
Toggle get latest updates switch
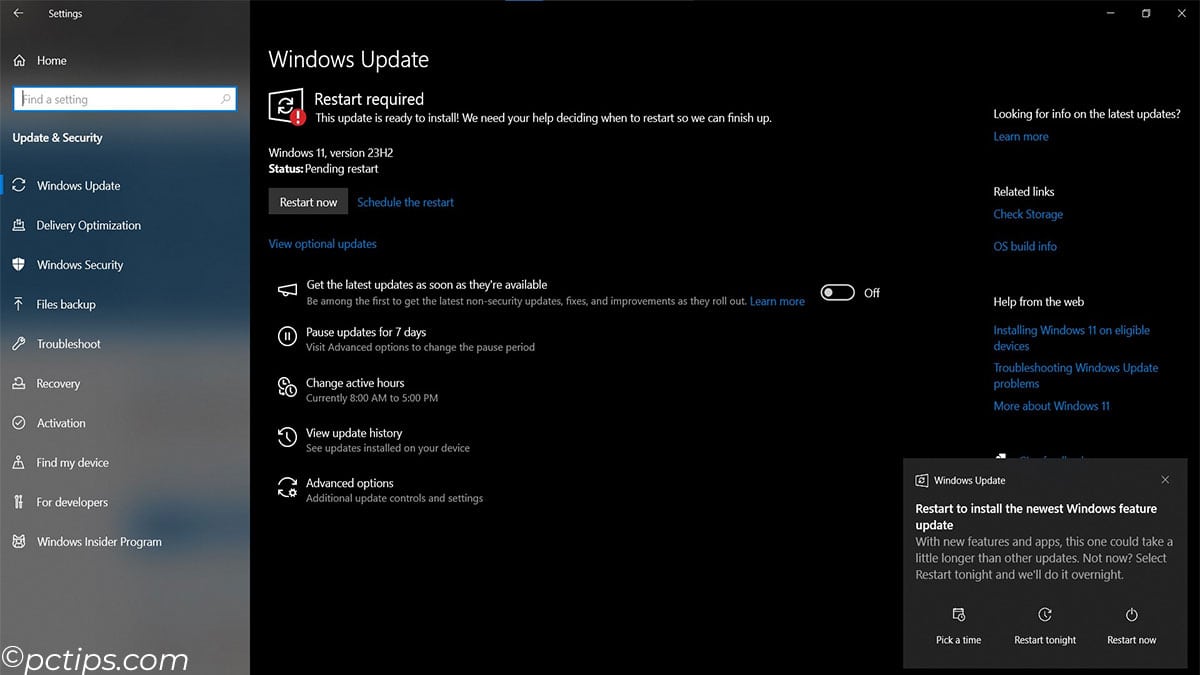838,293
